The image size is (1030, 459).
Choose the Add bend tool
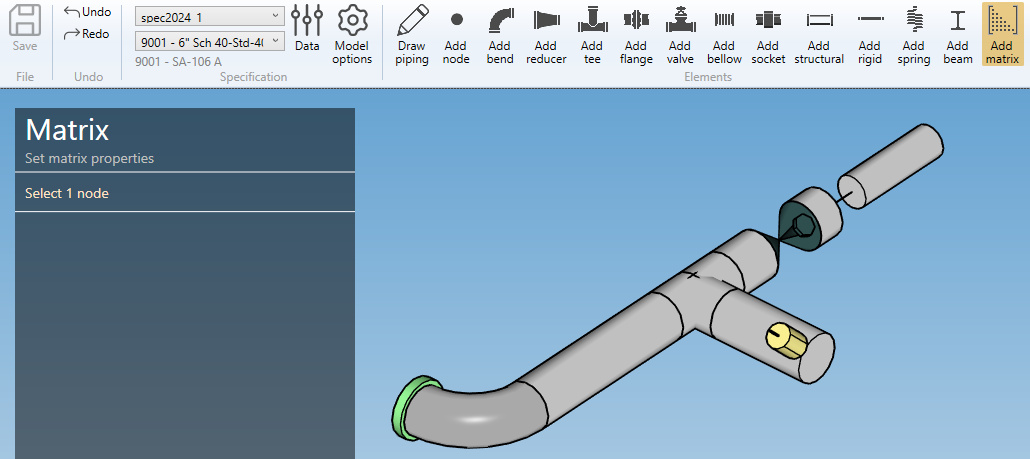point(500,35)
